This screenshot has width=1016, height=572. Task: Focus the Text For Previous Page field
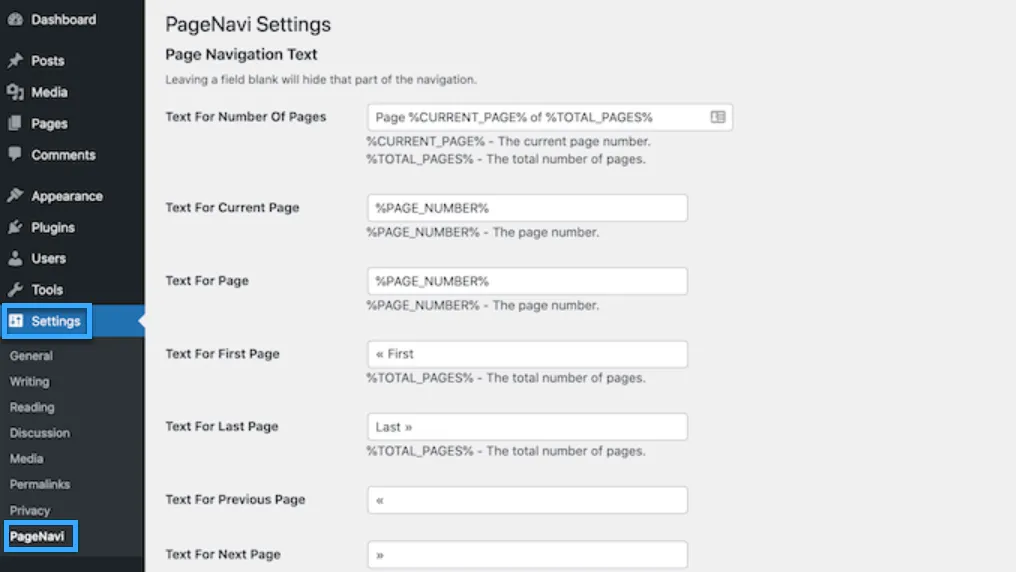click(527, 500)
